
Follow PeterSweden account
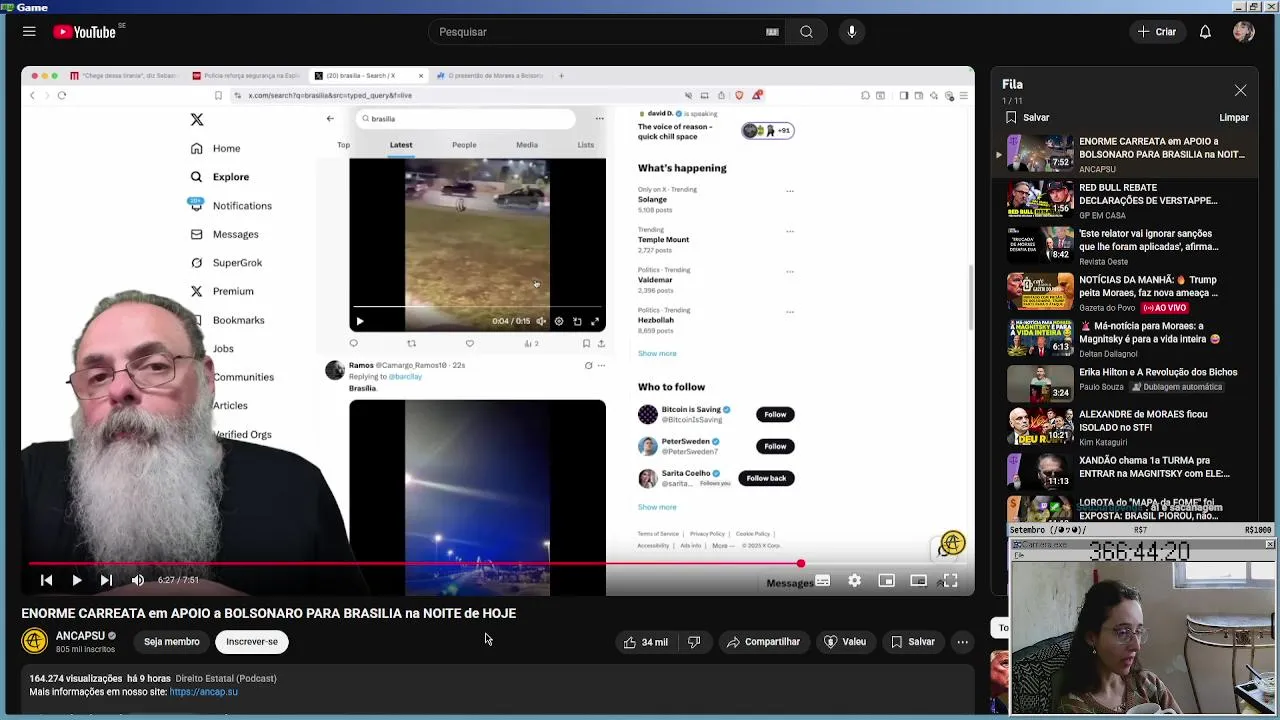coord(775,446)
